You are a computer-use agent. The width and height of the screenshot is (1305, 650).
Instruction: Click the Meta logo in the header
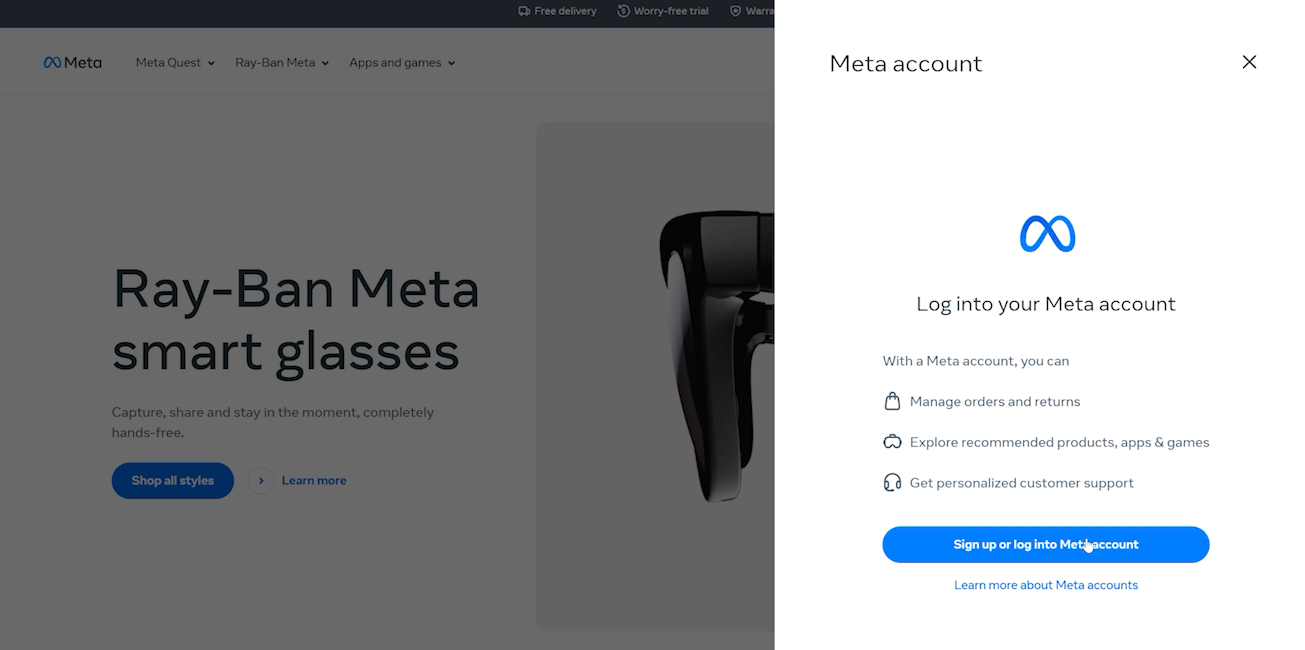72,62
